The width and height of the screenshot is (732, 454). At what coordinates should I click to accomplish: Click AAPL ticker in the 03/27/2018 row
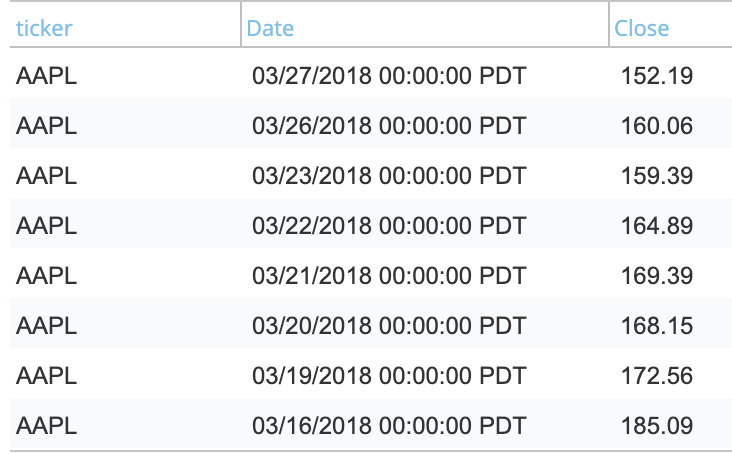click(46, 75)
